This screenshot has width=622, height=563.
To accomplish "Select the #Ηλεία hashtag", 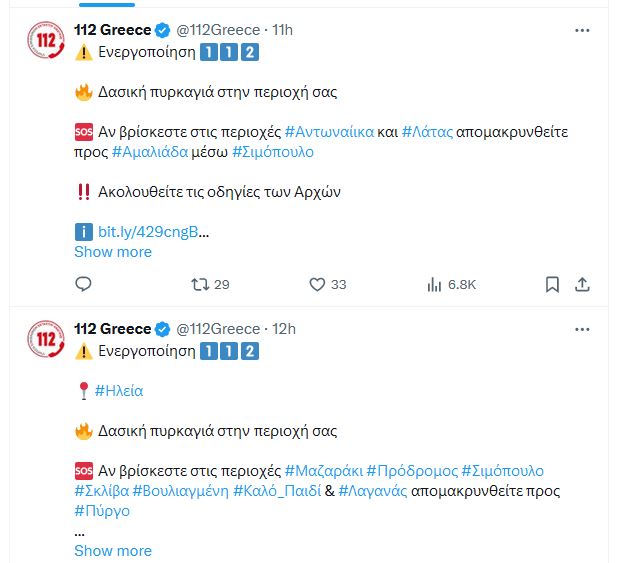I will [119, 391].
